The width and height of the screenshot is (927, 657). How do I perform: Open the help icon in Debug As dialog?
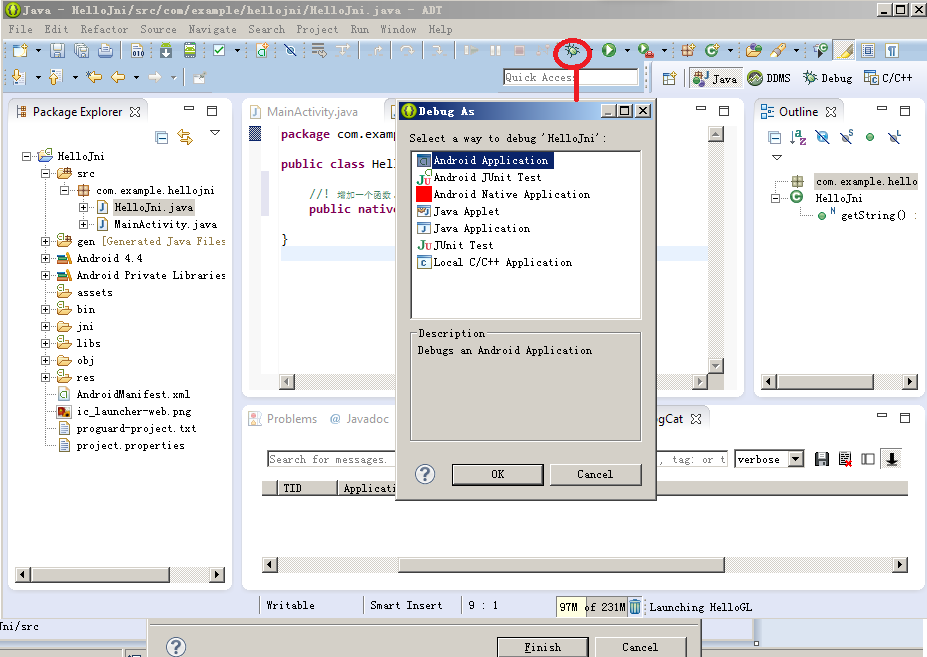click(425, 474)
